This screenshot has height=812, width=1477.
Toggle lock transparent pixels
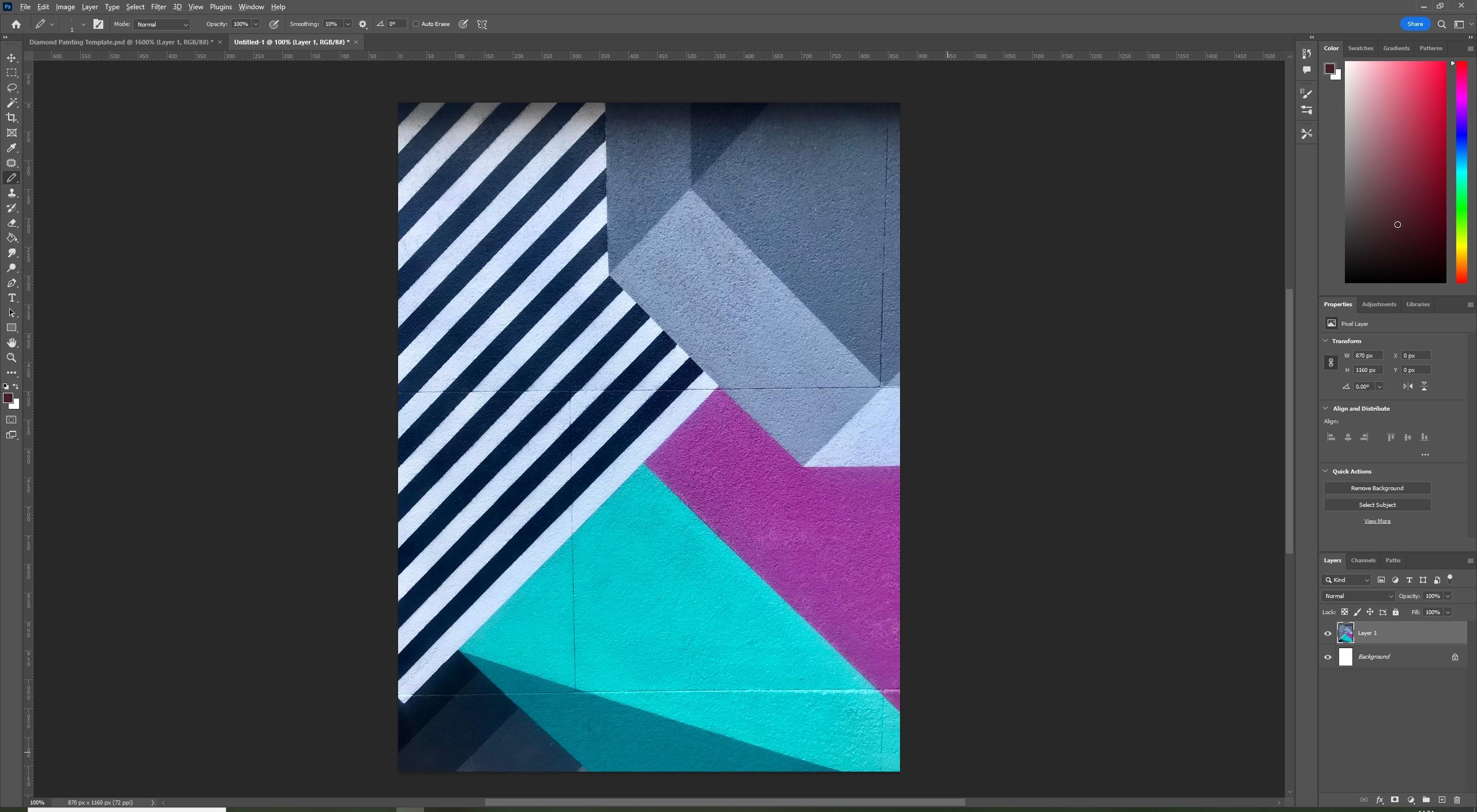[x=1344, y=612]
